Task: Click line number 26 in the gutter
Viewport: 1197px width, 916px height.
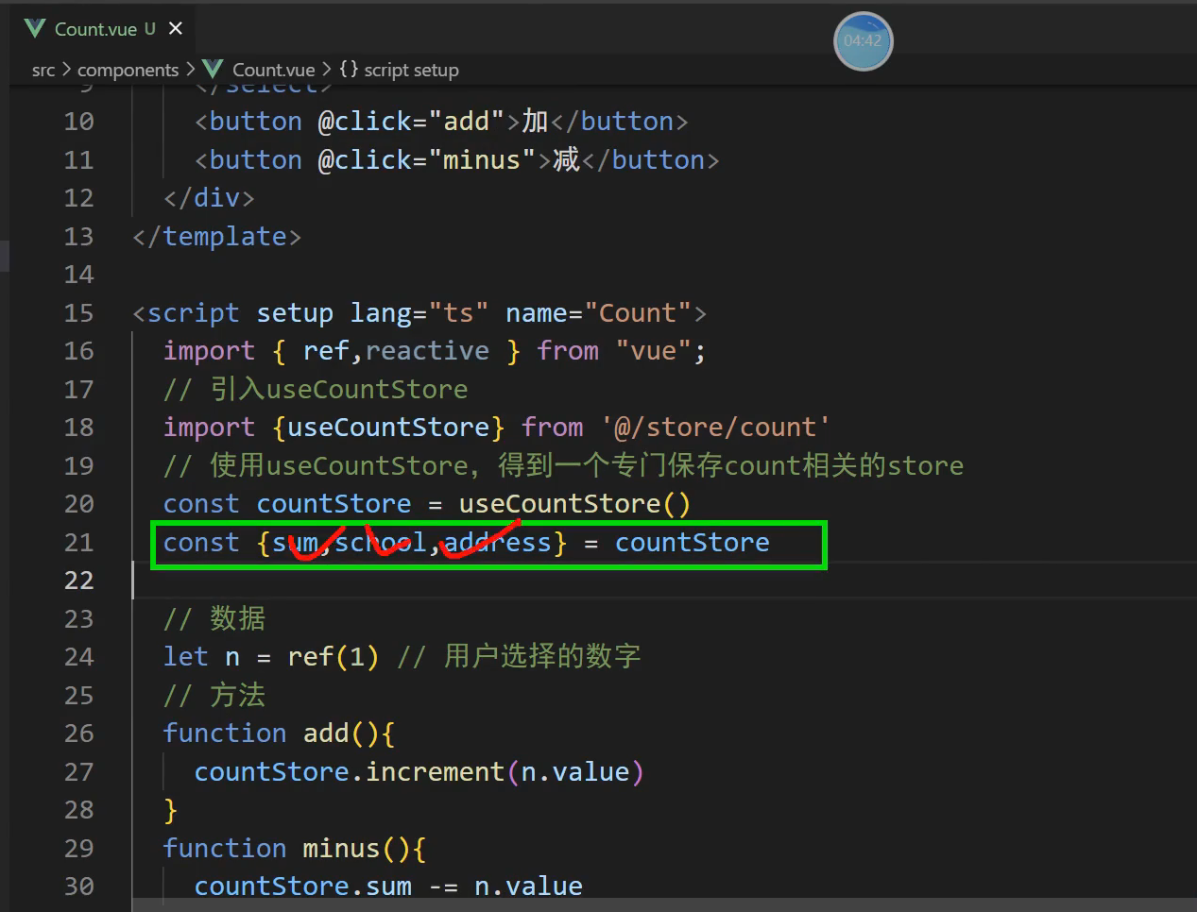Action: (79, 734)
